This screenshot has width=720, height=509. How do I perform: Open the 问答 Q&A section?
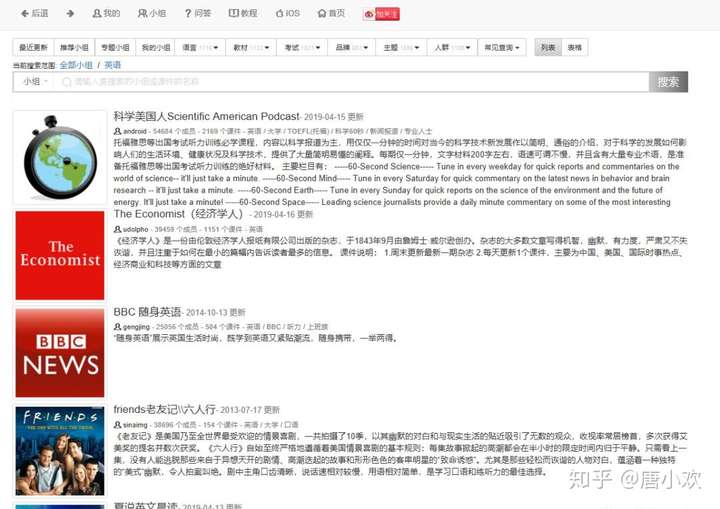(x=197, y=13)
